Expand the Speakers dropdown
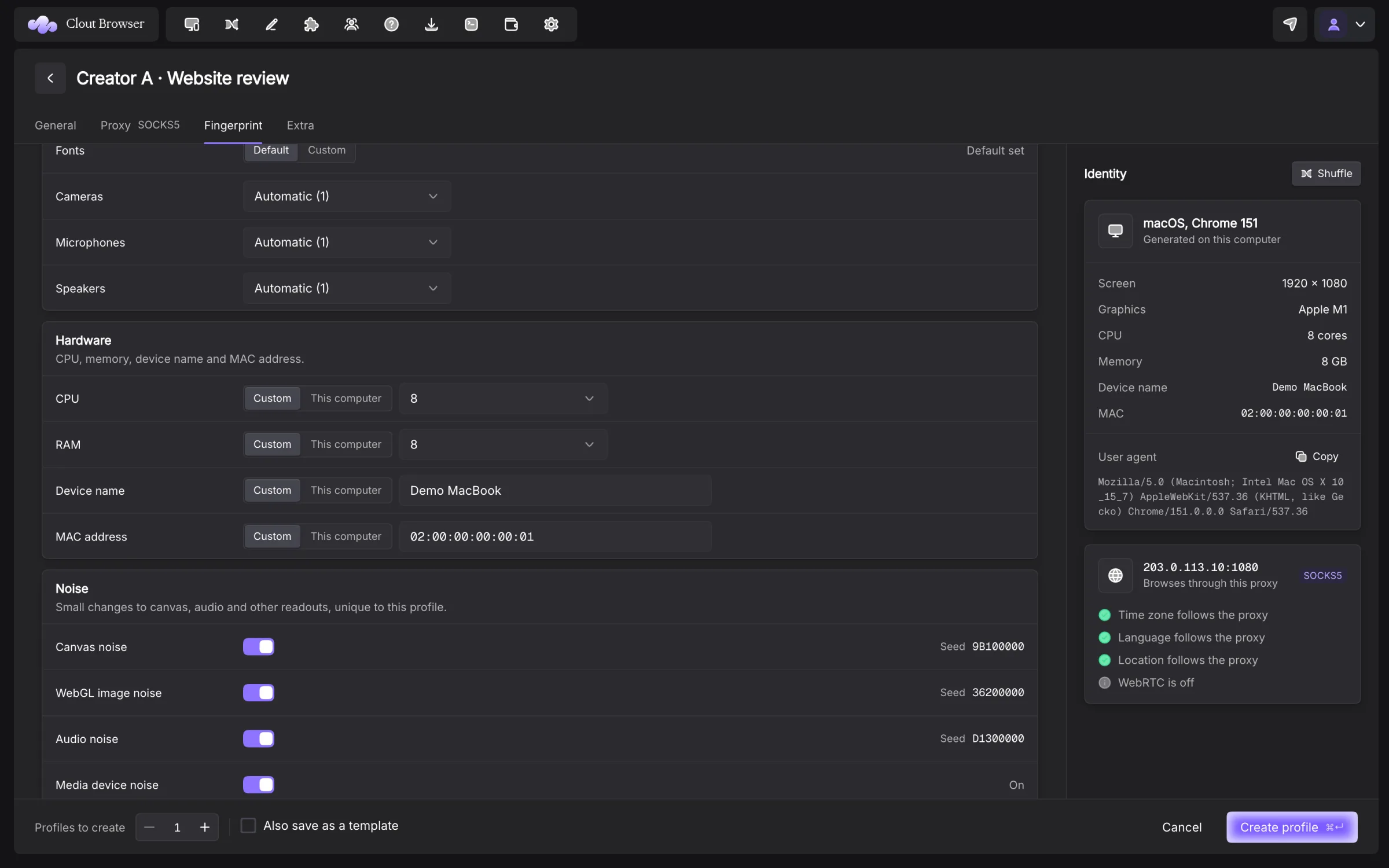 coord(347,288)
